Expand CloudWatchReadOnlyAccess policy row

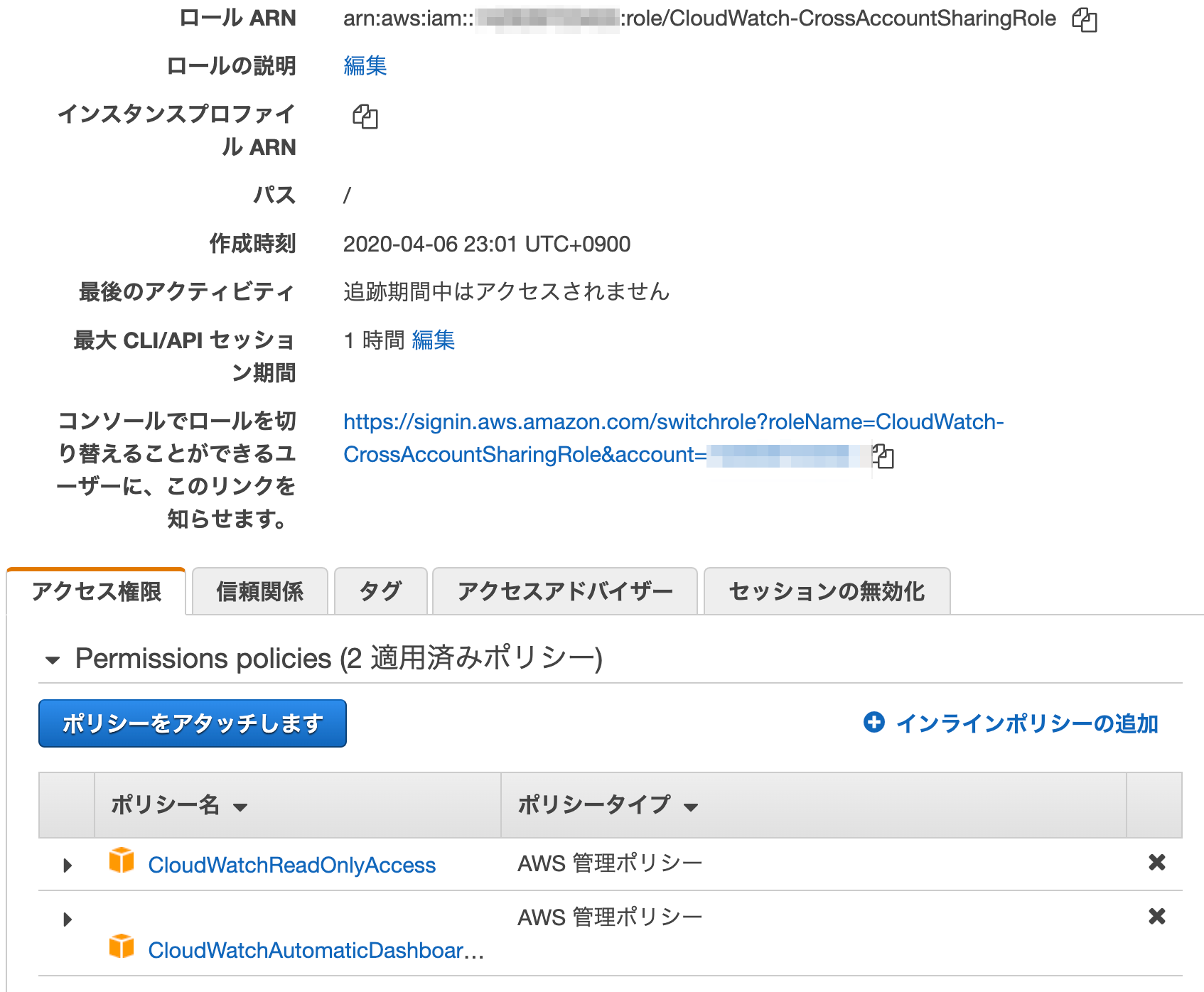click(68, 866)
